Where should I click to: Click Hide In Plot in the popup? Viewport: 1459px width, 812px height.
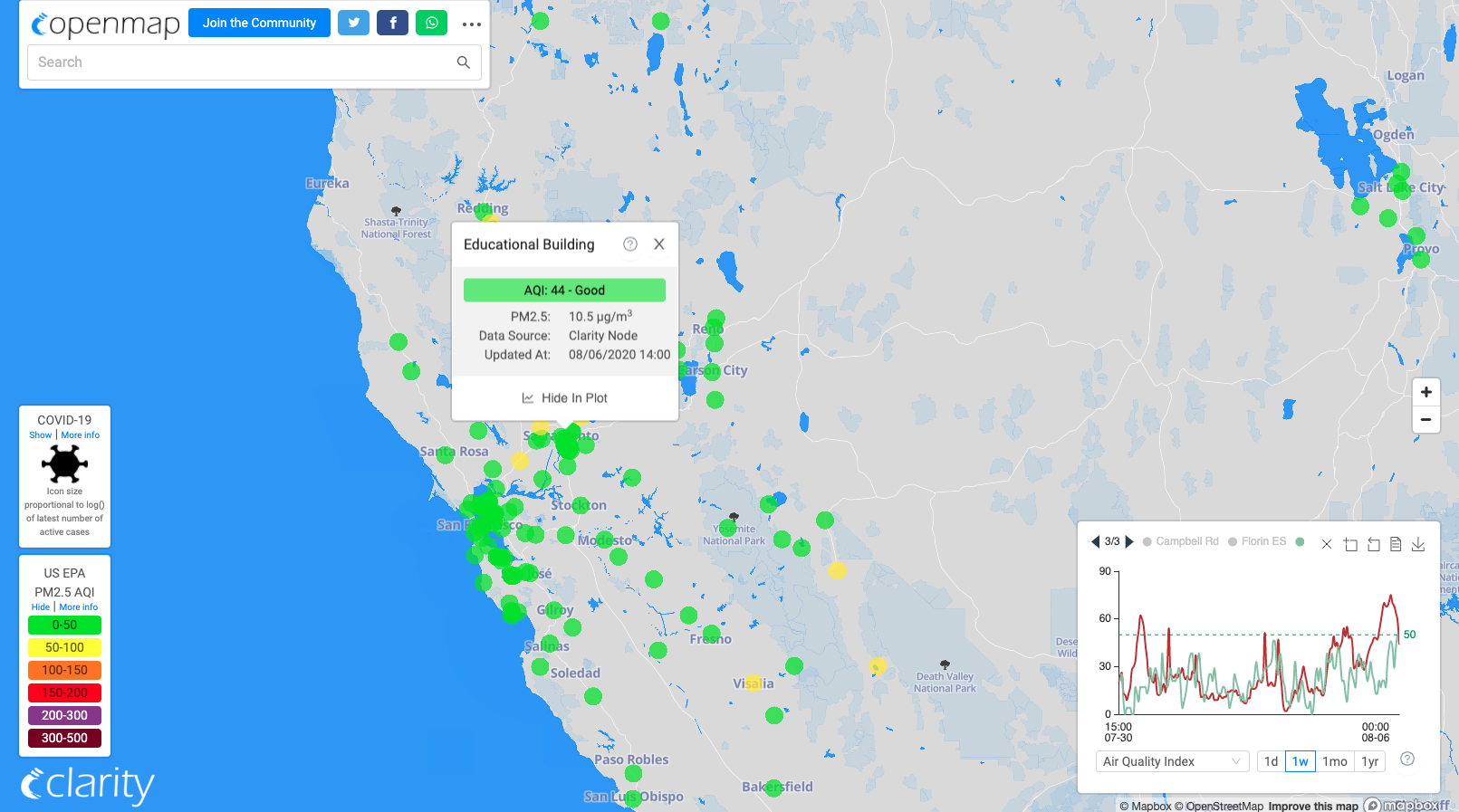tap(564, 398)
